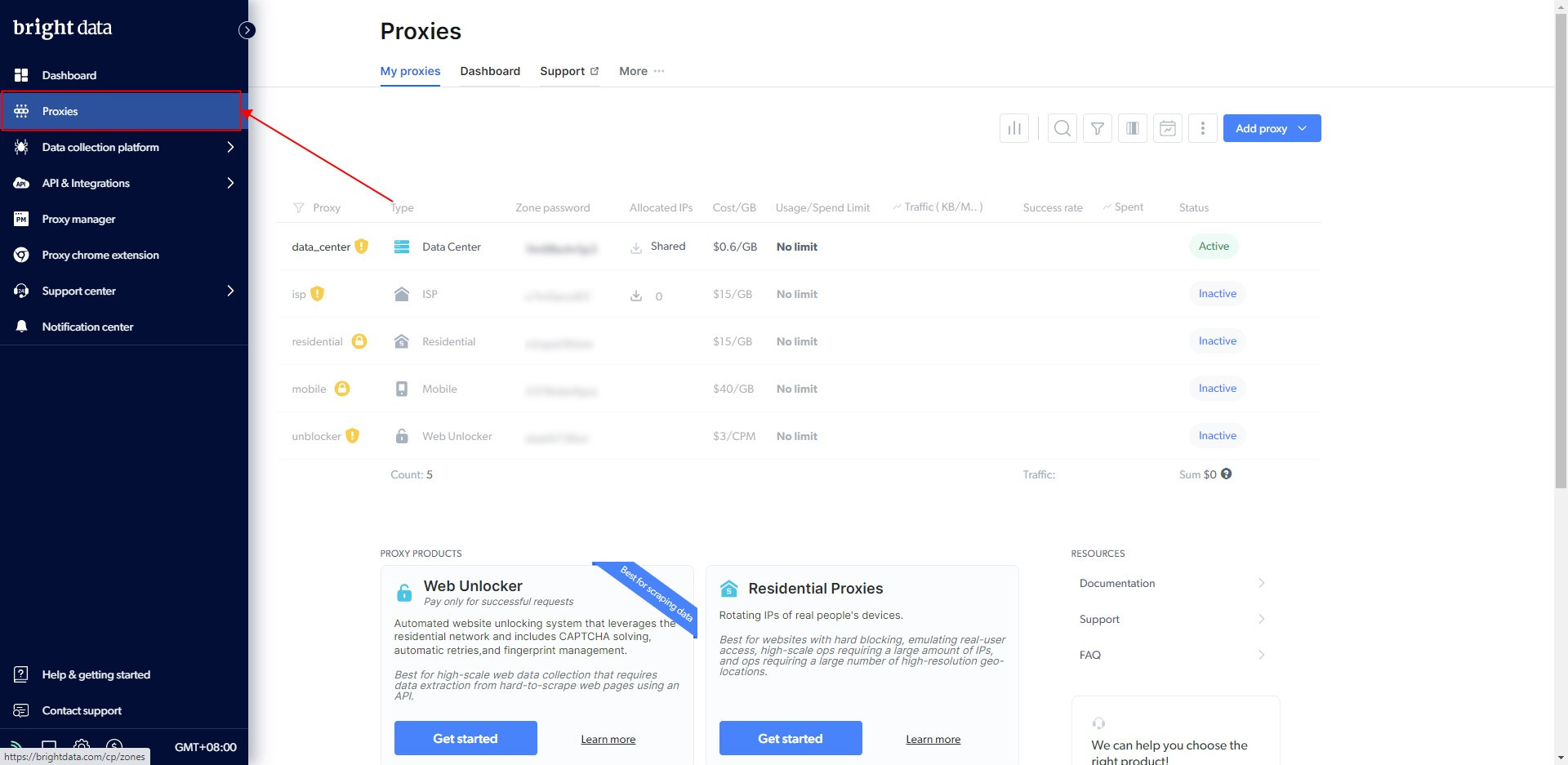
Task: Click the API & Integrations cloud icon
Action: 21,183
